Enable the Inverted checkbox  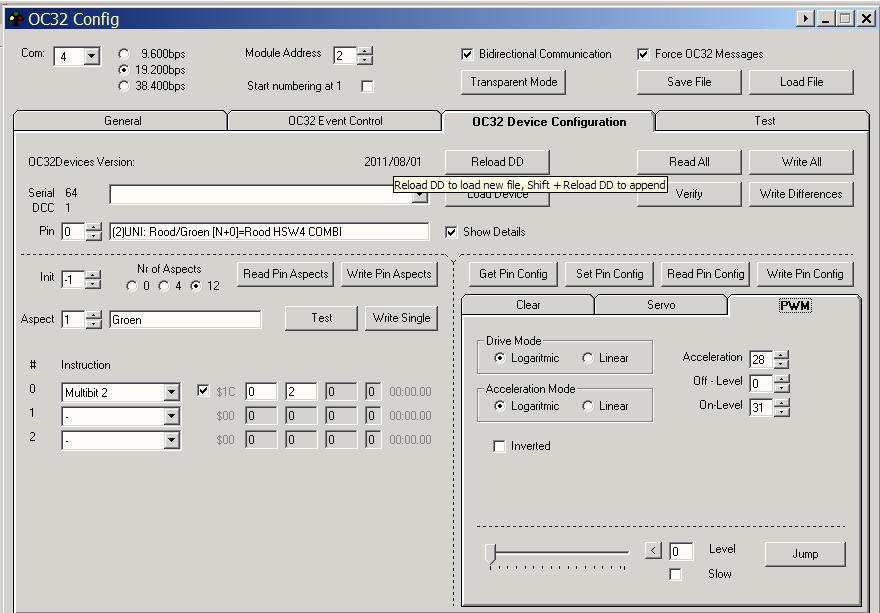(500, 446)
